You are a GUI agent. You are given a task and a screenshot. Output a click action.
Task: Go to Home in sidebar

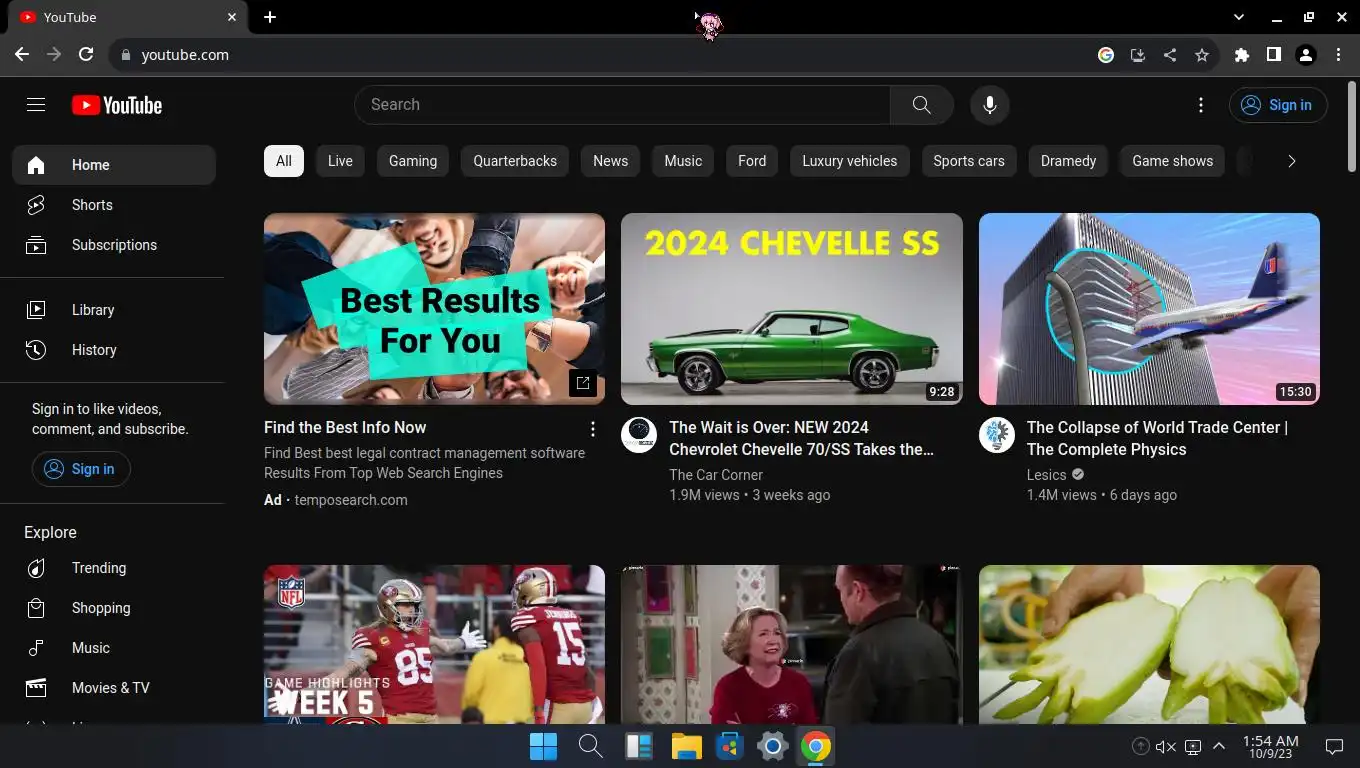pos(114,165)
